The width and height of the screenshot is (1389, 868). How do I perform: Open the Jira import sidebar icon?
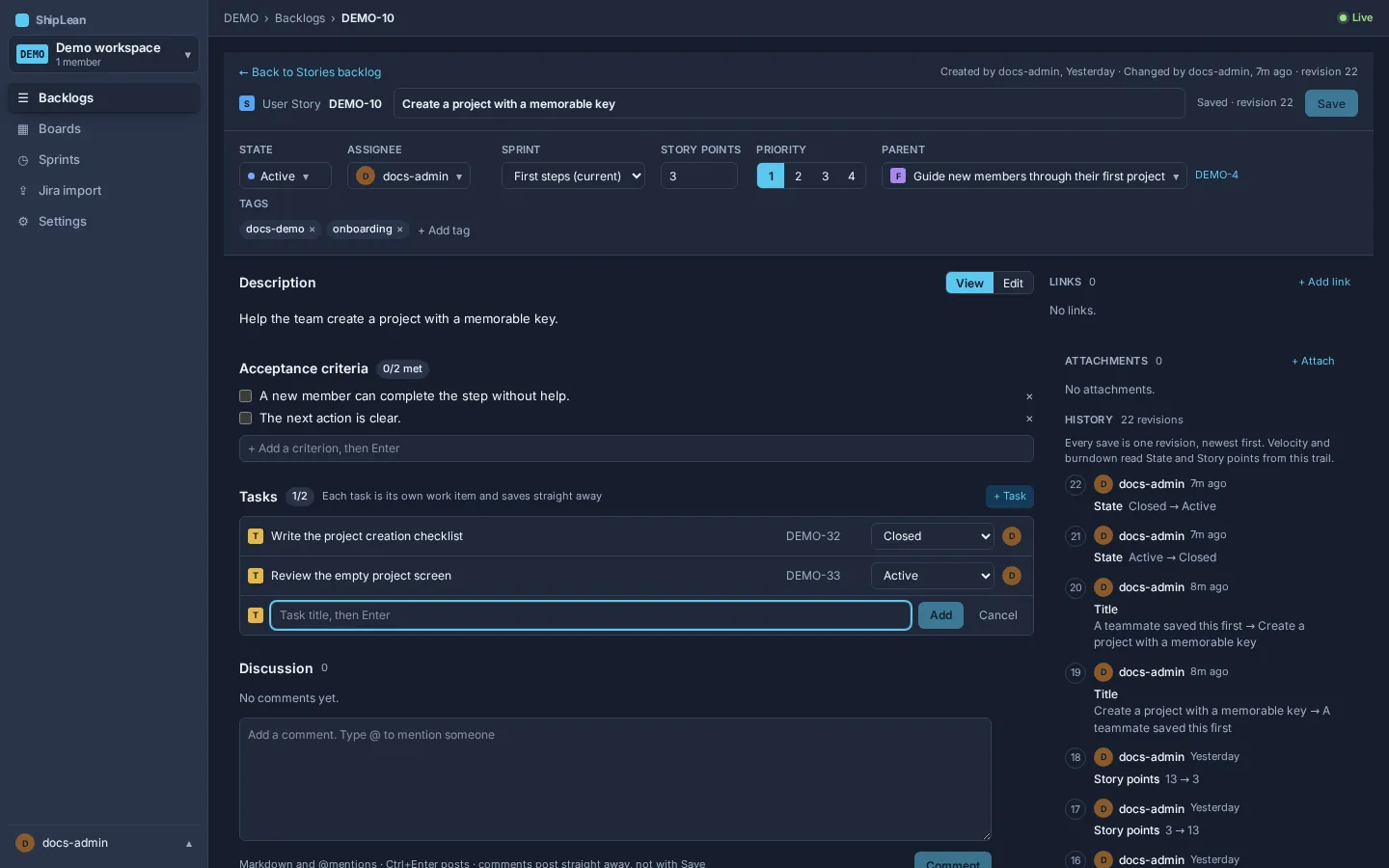(23, 191)
